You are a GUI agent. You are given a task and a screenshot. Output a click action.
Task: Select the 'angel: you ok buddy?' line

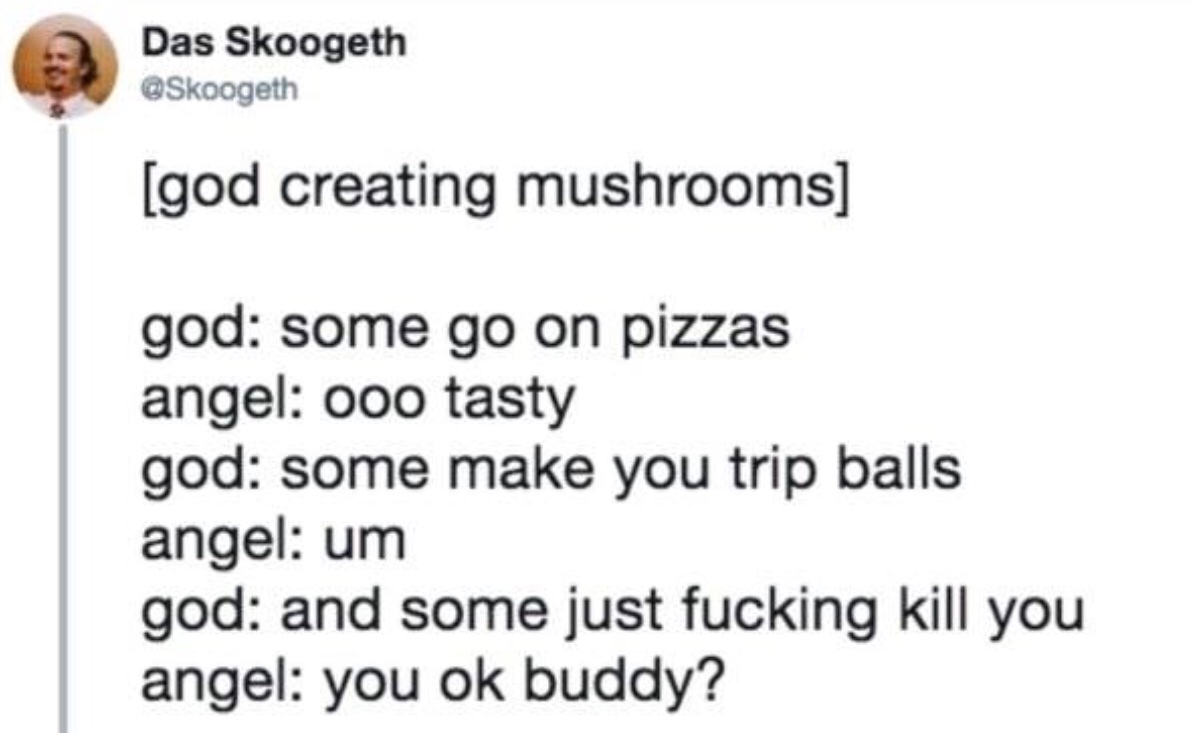click(x=433, y=681)
